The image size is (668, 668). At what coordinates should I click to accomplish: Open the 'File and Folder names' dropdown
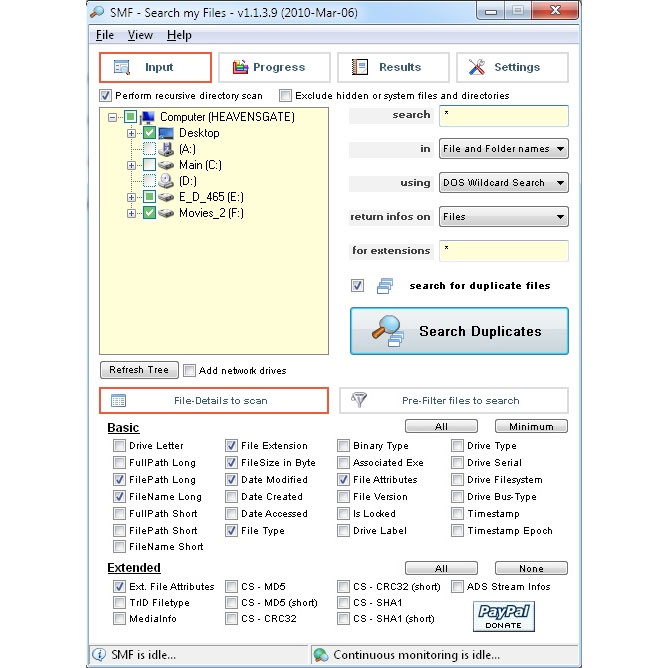(504, 149)
